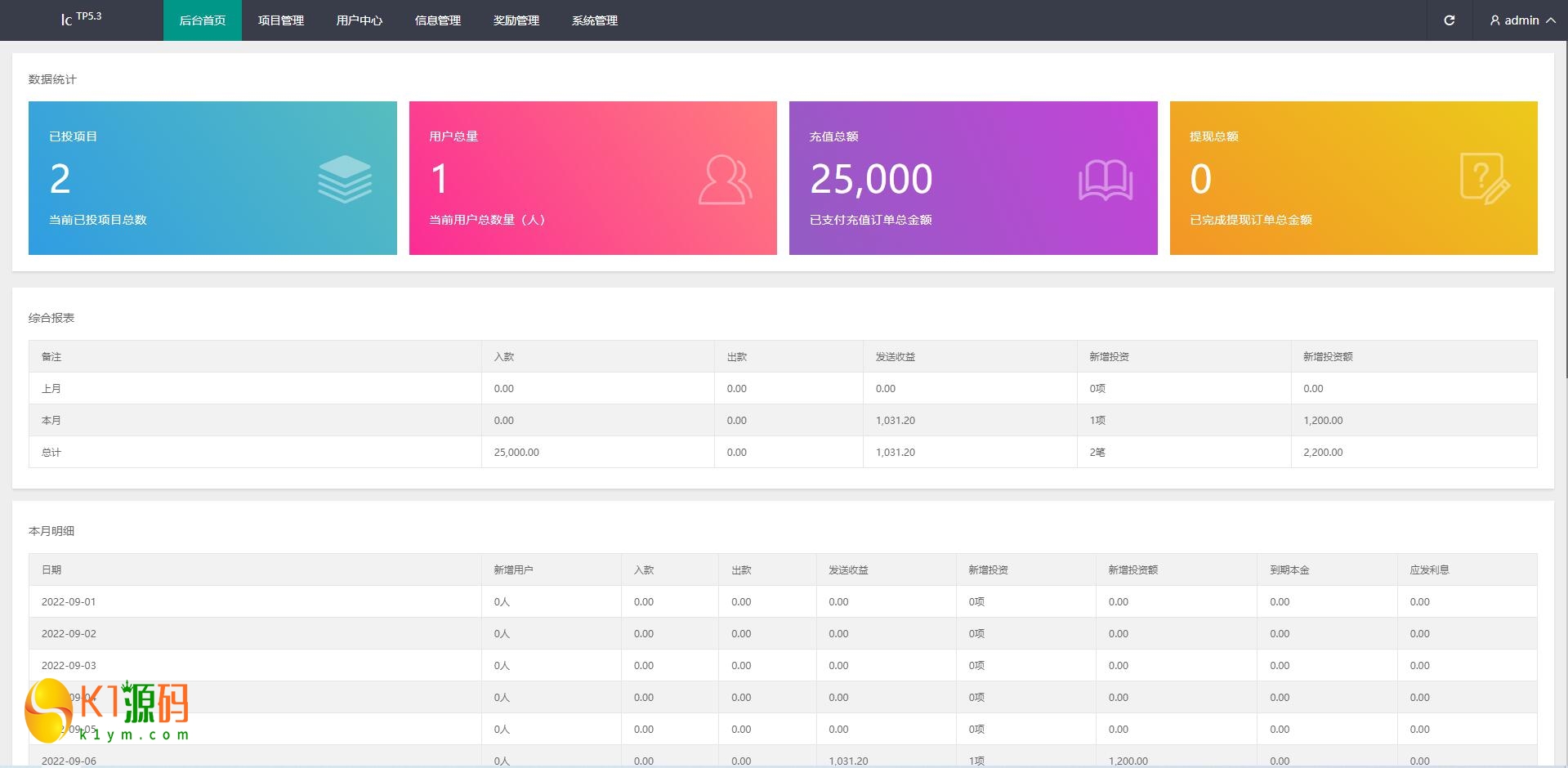The width and height of the screenshot is (1568, 768).
Task: Click the users icon on 用户总量 card
Action: coord(725,179)
